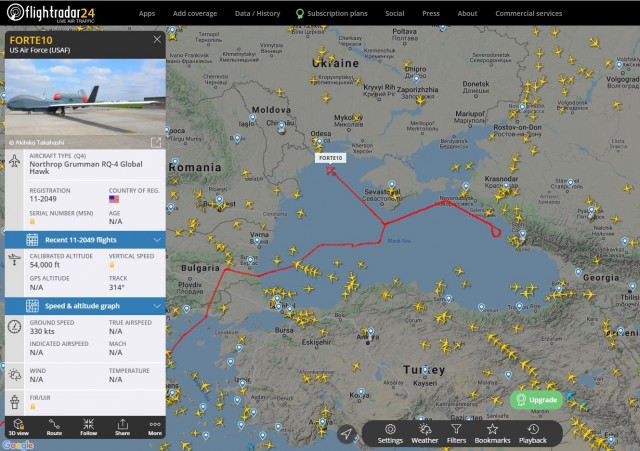Open photo external link icon

[156, 142]
